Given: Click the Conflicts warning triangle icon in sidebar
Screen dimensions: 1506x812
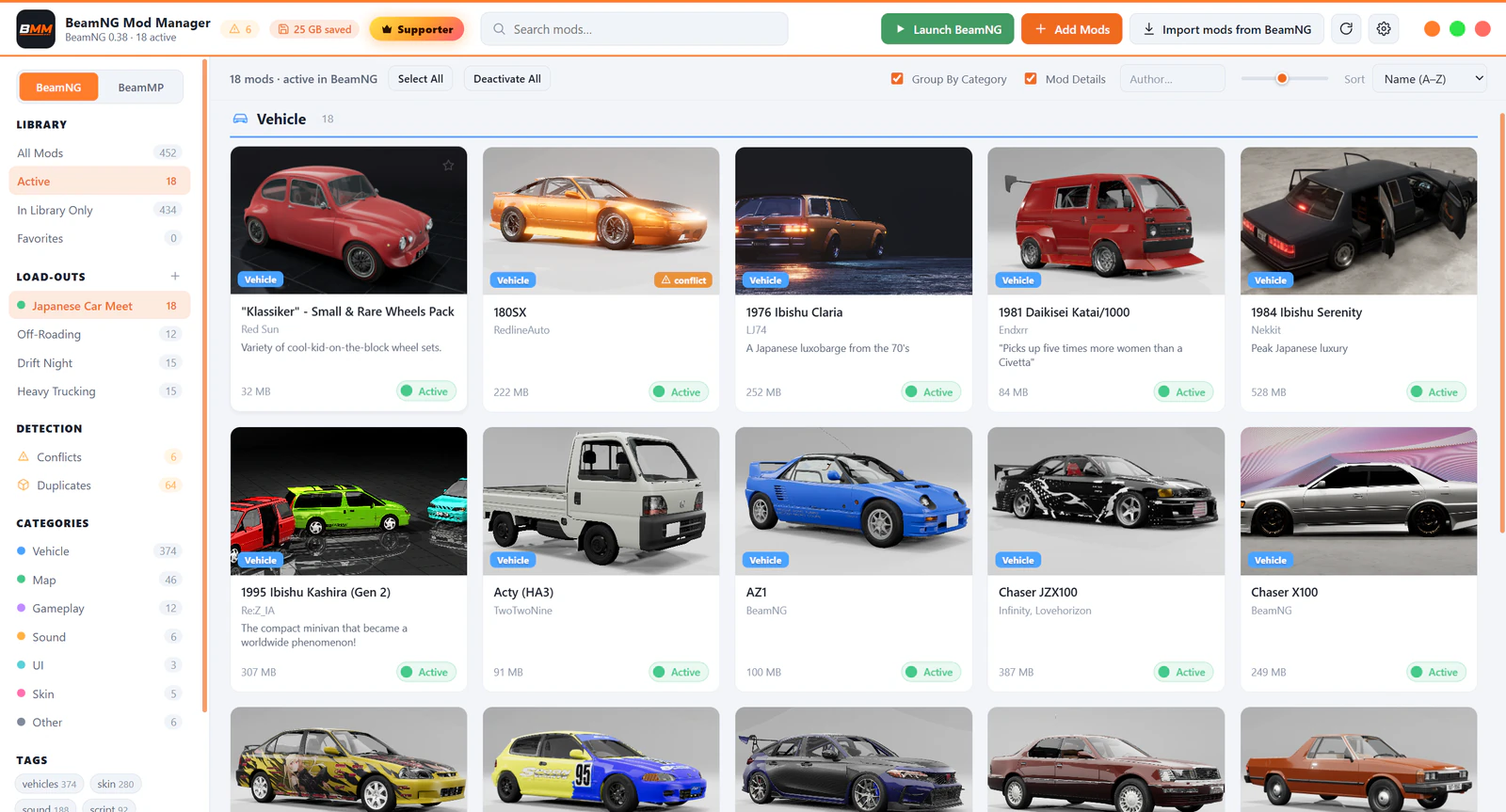Looking at the screenshot, I should (24, 457).
